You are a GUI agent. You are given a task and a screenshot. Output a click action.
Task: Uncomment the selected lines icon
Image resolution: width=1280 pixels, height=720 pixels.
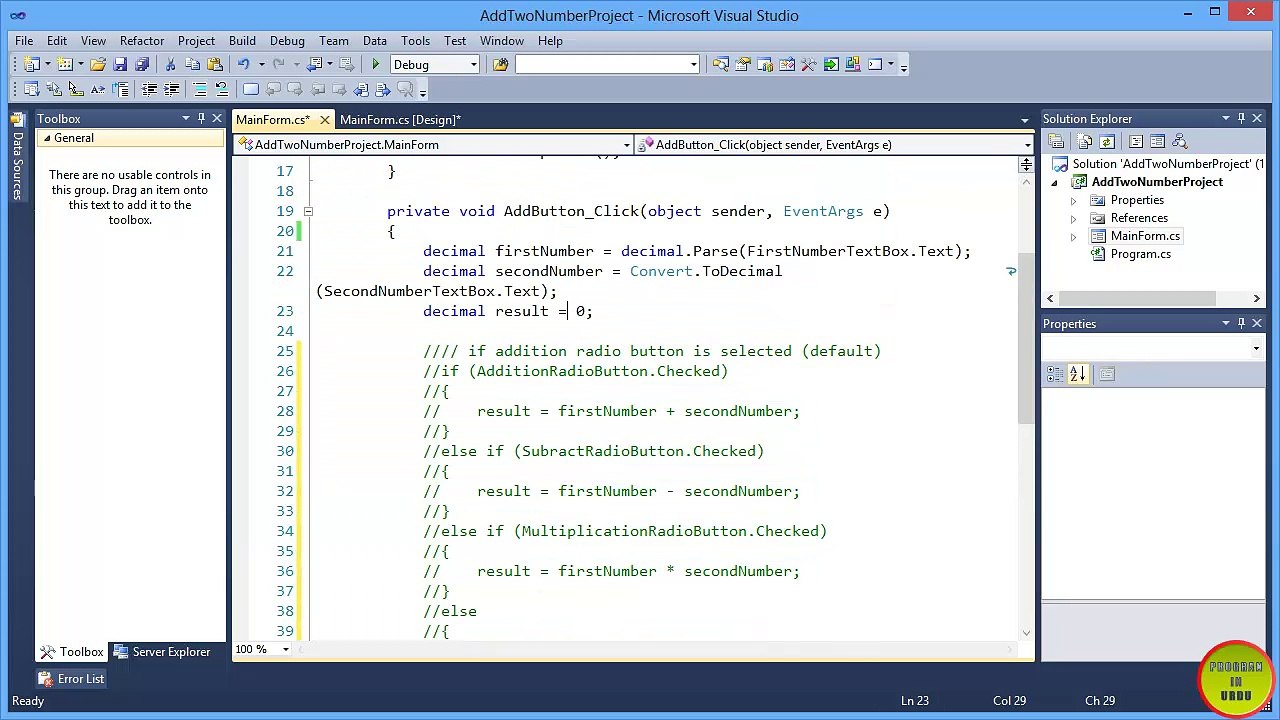(222, 89)
